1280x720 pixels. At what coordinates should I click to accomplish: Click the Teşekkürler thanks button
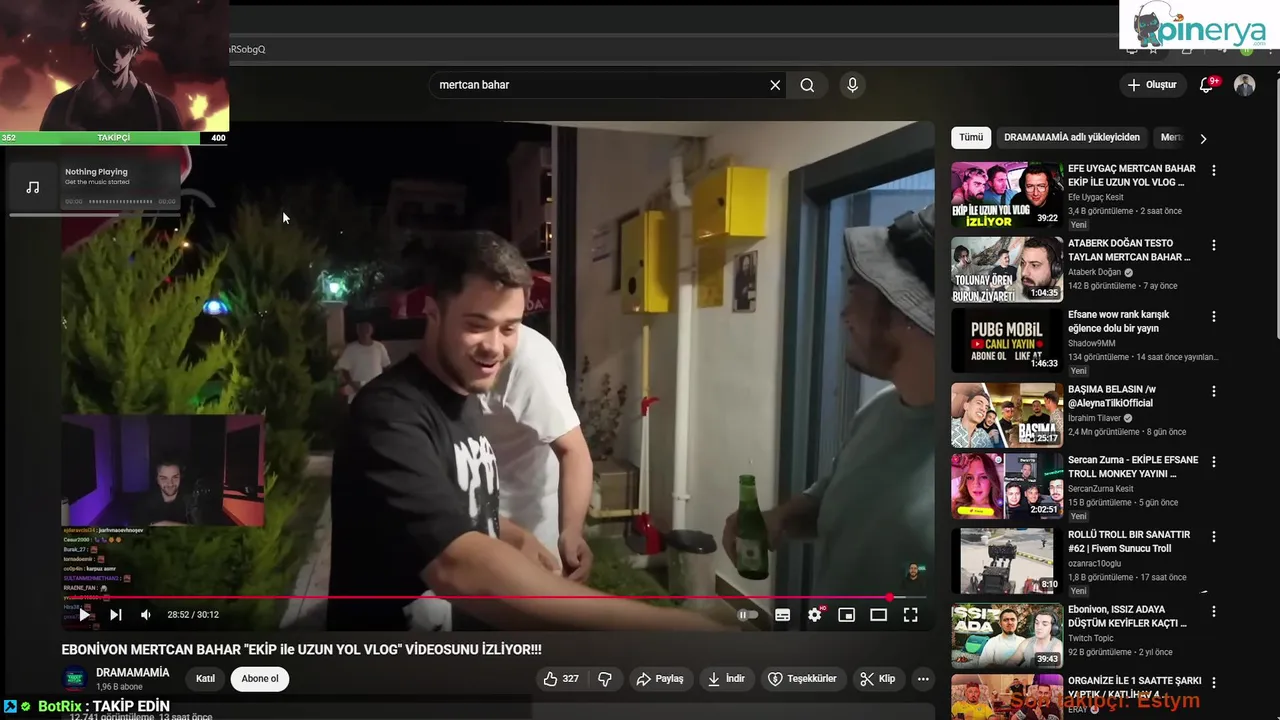(802, 679)
